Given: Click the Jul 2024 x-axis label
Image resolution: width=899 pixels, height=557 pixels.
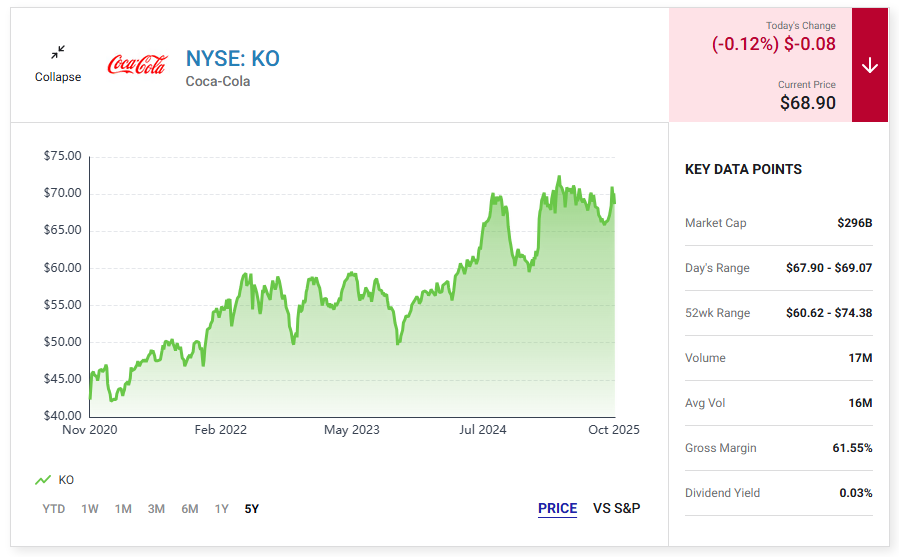Looking at the screenshot, I should click(483, 430).
